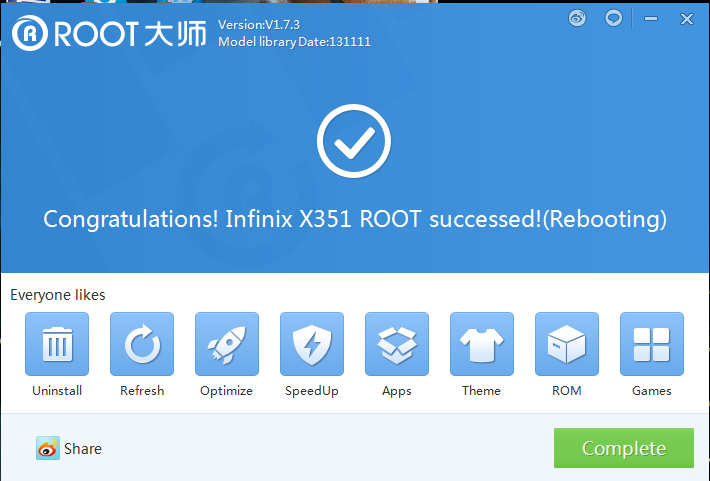Click the SpeedUp label
This screenshot has width=710, height=481.
tap(312, 391)
